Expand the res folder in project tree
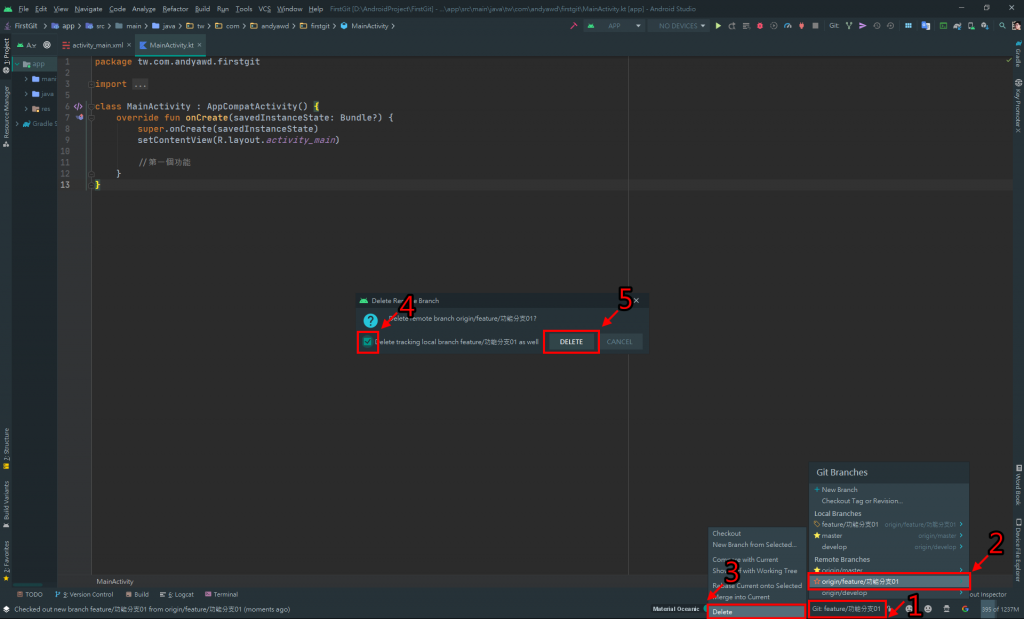1024x619 pixels. (x=26, y=108)
